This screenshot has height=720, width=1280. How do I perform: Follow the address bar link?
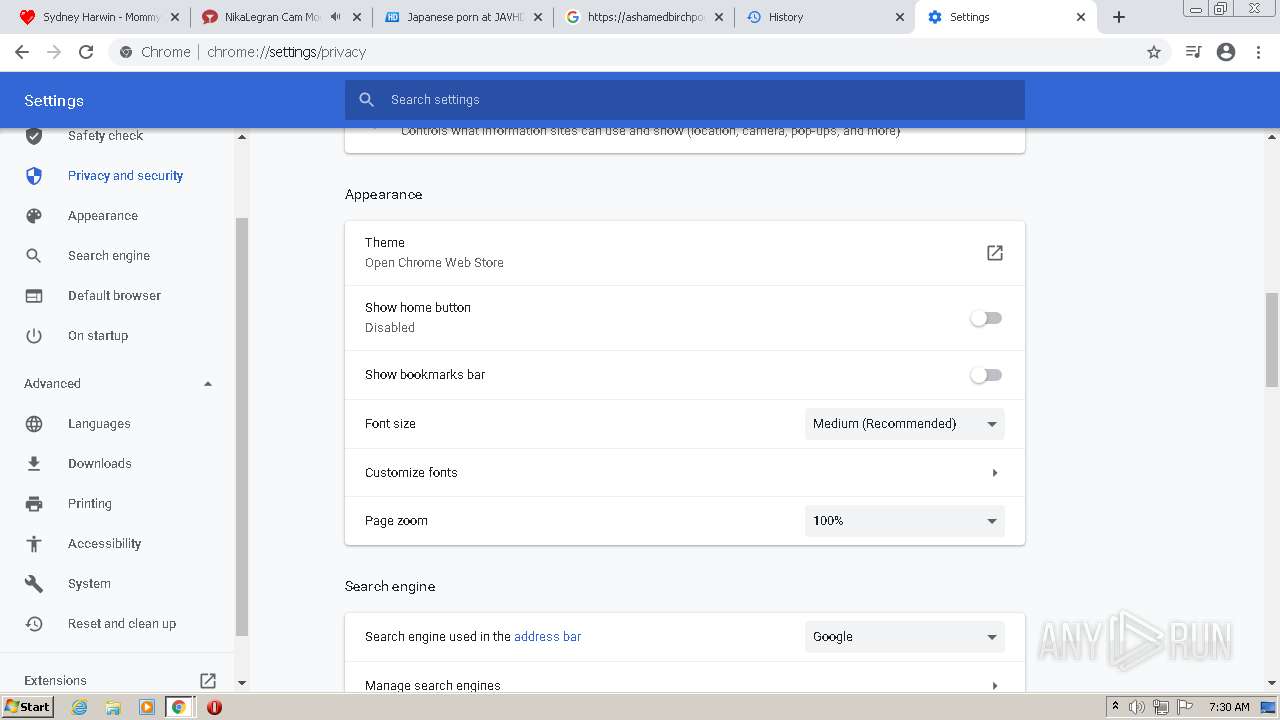pyautogui.click(x=547, y=637)
